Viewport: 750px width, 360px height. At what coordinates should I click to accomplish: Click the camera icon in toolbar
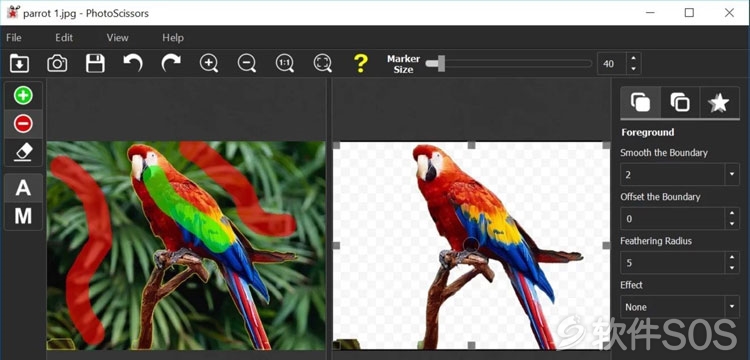click(x=57, y=63)
